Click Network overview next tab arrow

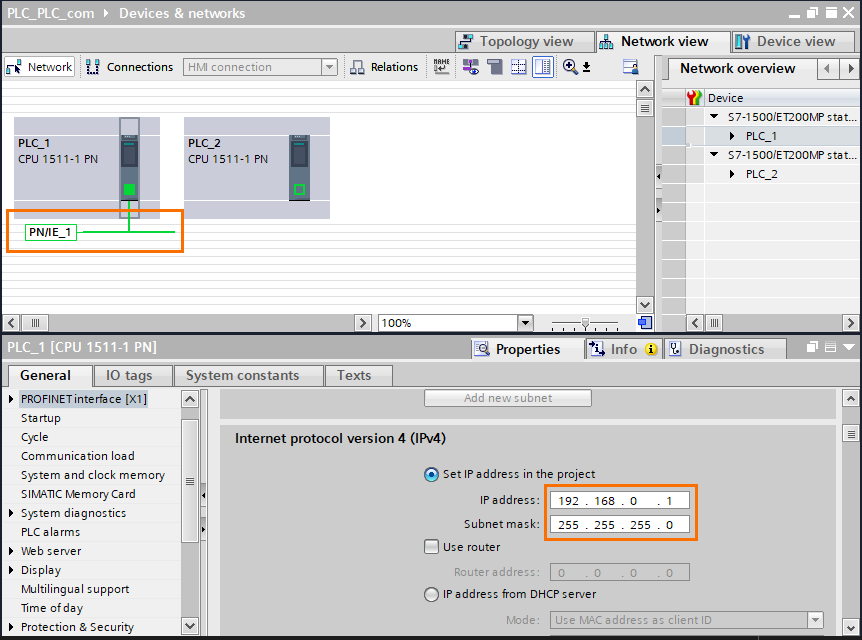coord(850,69)
